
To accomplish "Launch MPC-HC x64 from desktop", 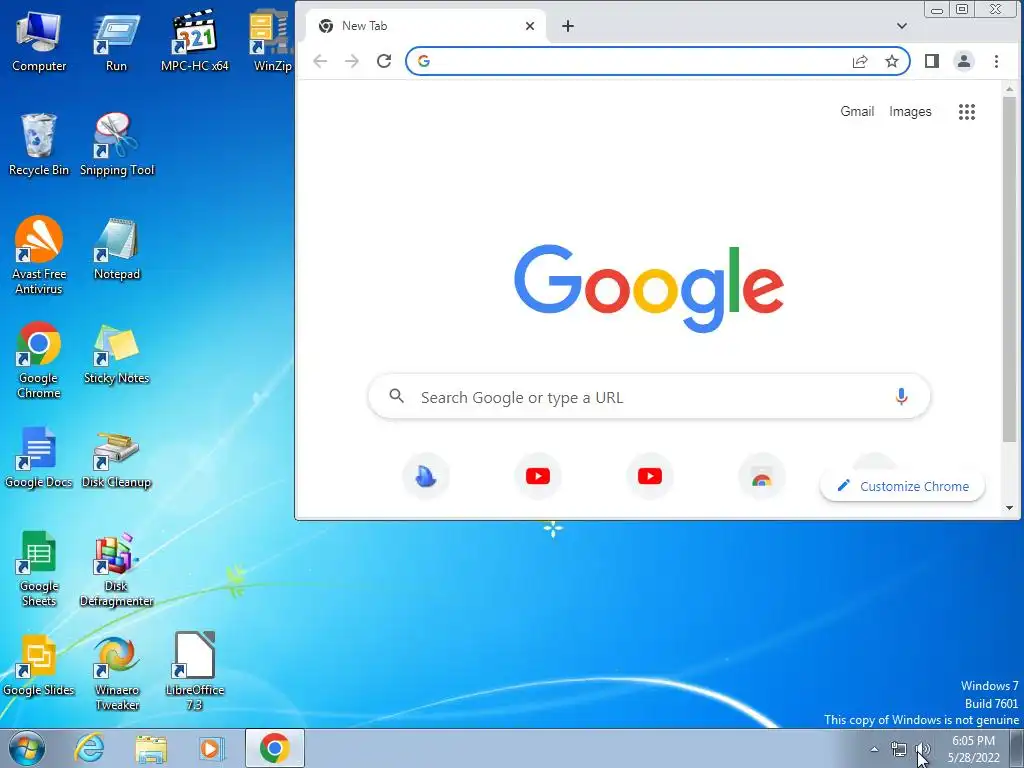I will [195, 42].
